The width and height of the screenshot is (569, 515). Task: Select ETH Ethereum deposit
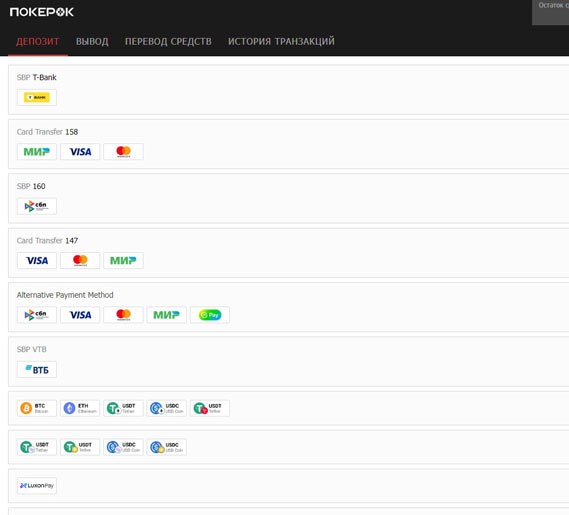(x=80, y=408)
